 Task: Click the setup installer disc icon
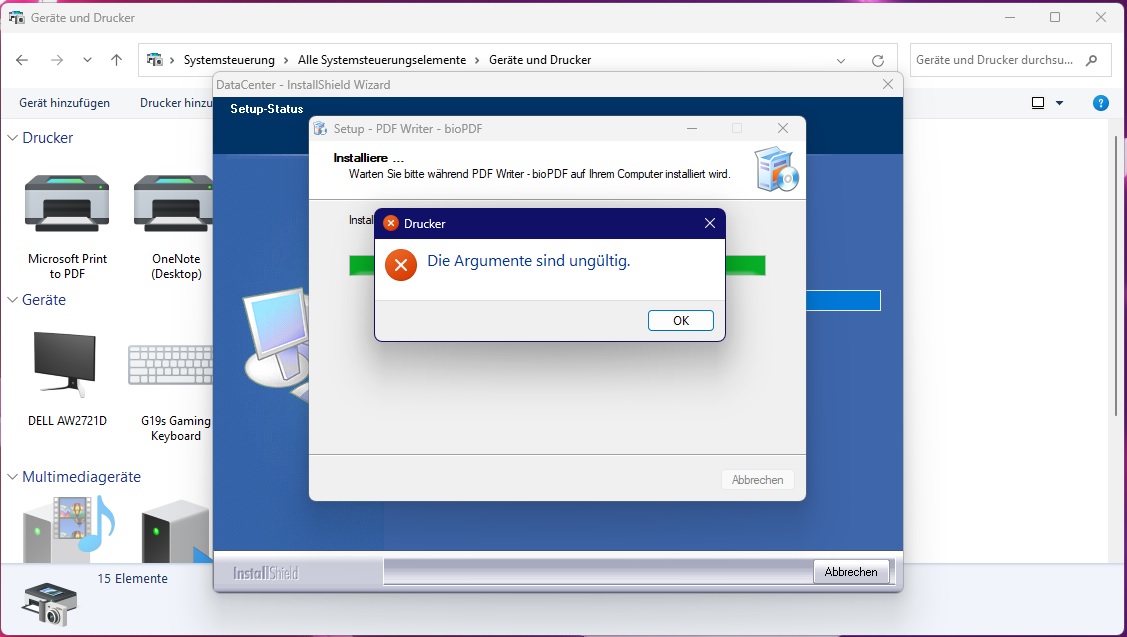pos(776,170)
